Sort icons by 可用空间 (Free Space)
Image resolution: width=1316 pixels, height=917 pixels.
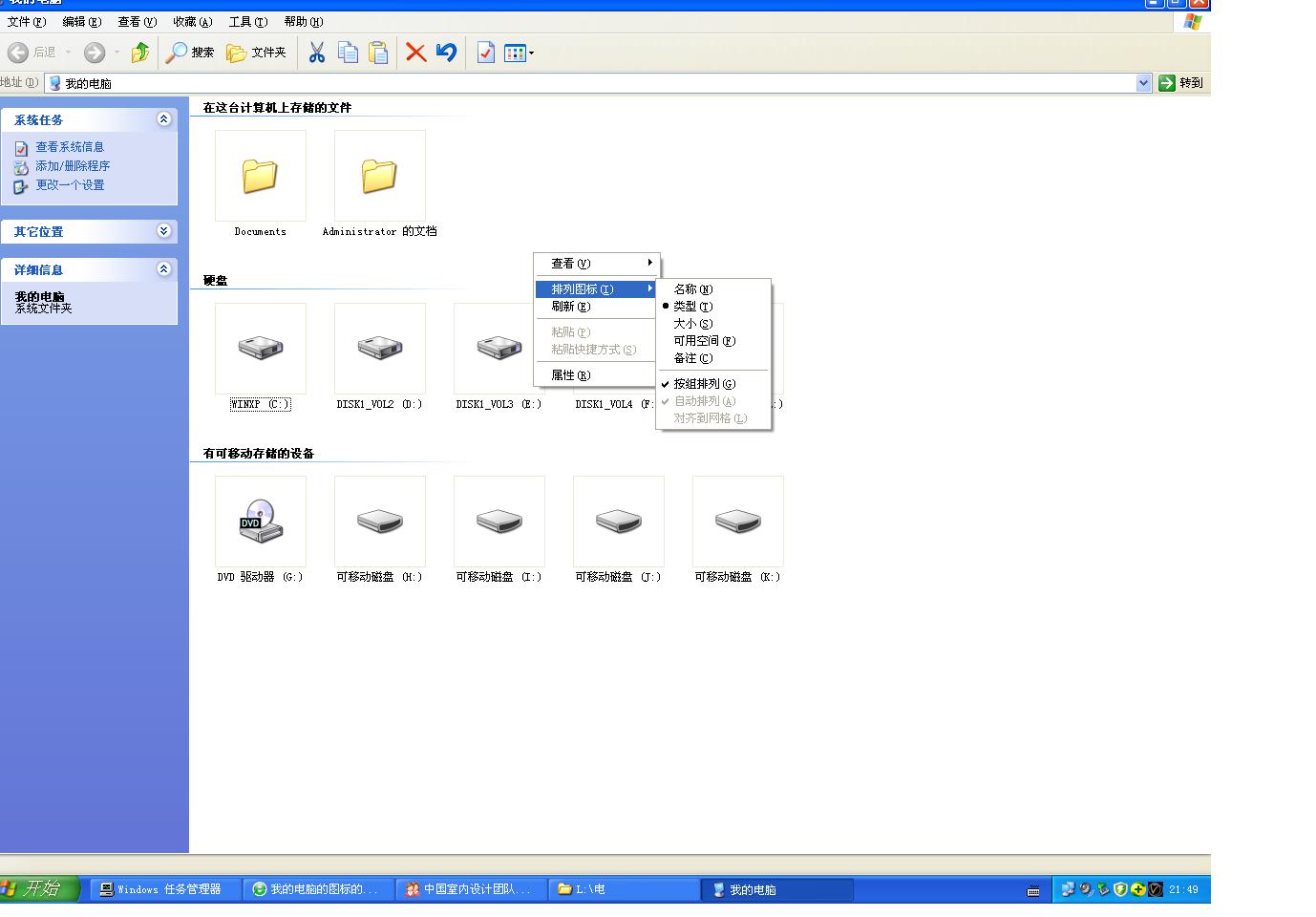click(713, 341)
